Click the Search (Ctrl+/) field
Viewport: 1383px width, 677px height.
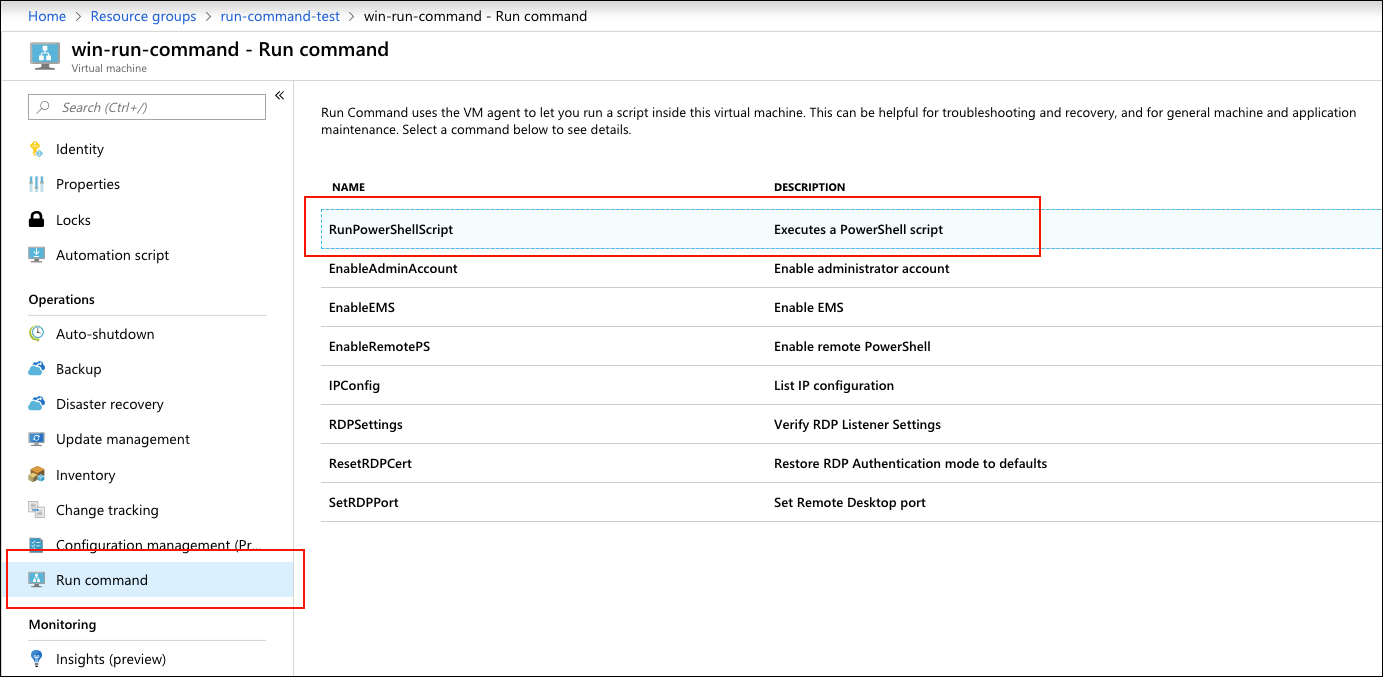(146, 107)
